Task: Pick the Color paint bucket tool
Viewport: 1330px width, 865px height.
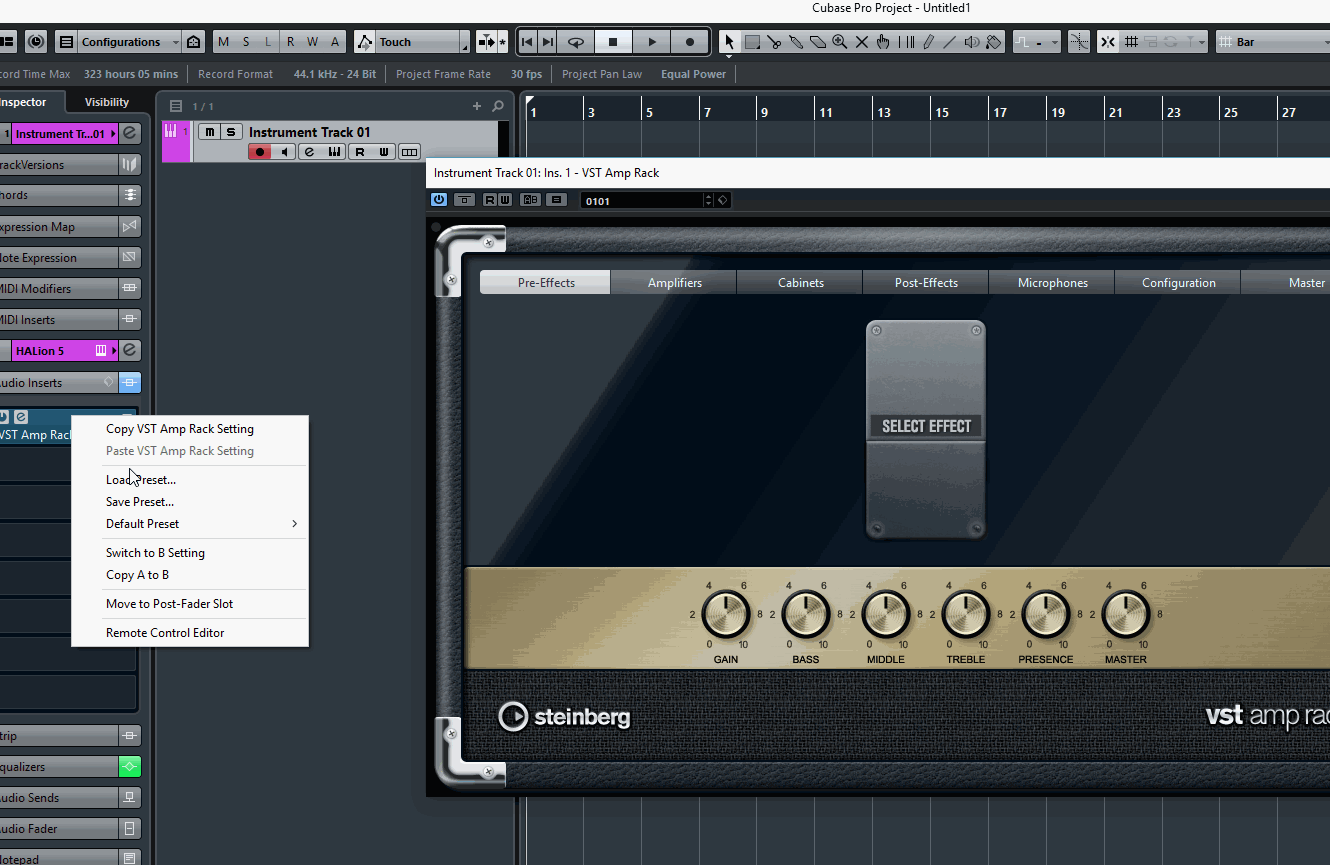Action: click(994, 42)
